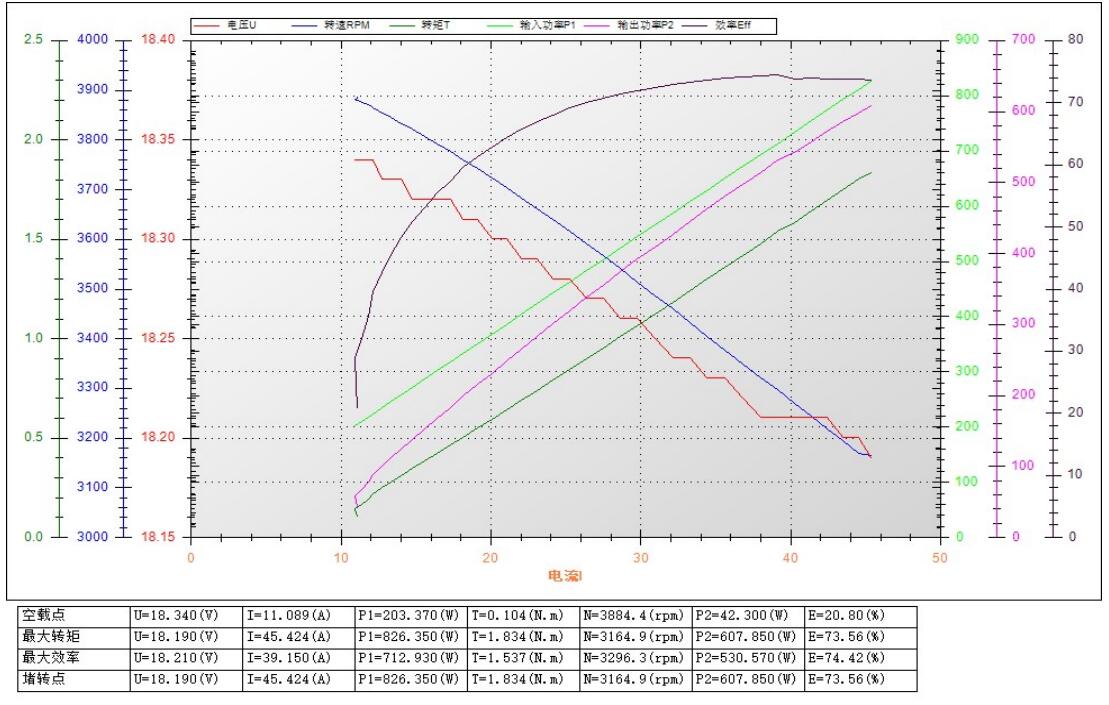Click the 电流I x-axis title
This screenshot has height=705, width=1109.
point(565,576)
